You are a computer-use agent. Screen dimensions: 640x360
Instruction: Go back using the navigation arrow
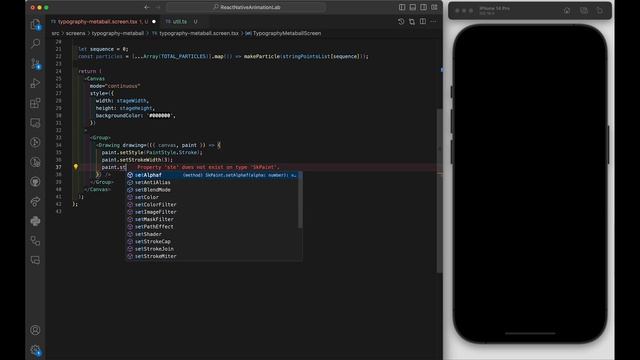[147, 7]
